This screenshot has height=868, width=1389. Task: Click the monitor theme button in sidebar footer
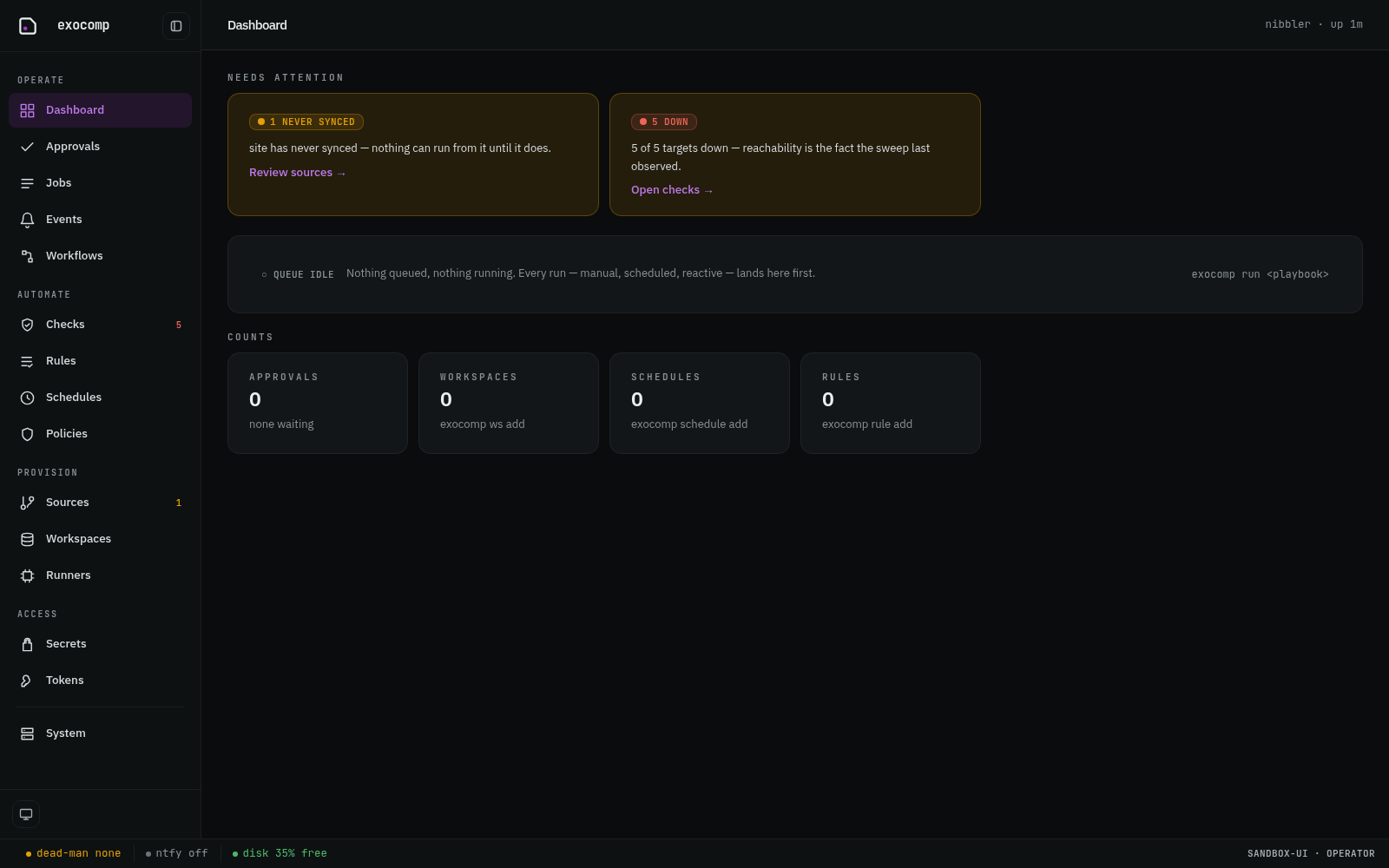26,814
